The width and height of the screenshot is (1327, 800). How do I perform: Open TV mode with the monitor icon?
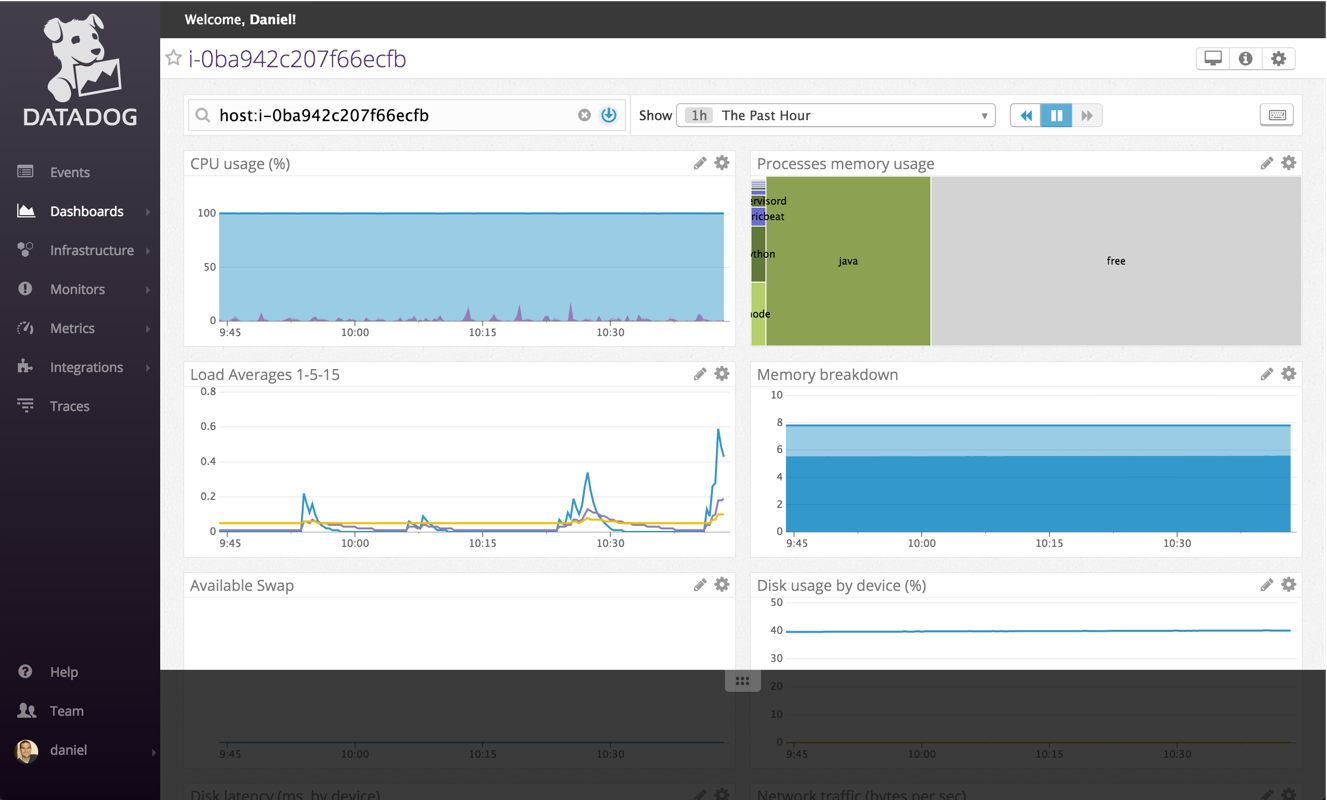click(x=1212, y=58)
